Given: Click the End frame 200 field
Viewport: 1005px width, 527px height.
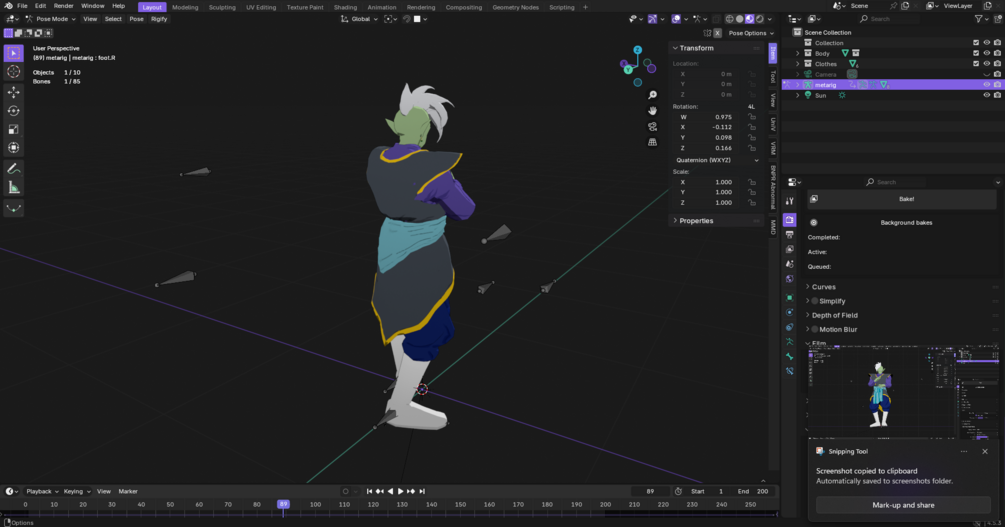Looking at the screenshot, I should (x=752, y=491).
